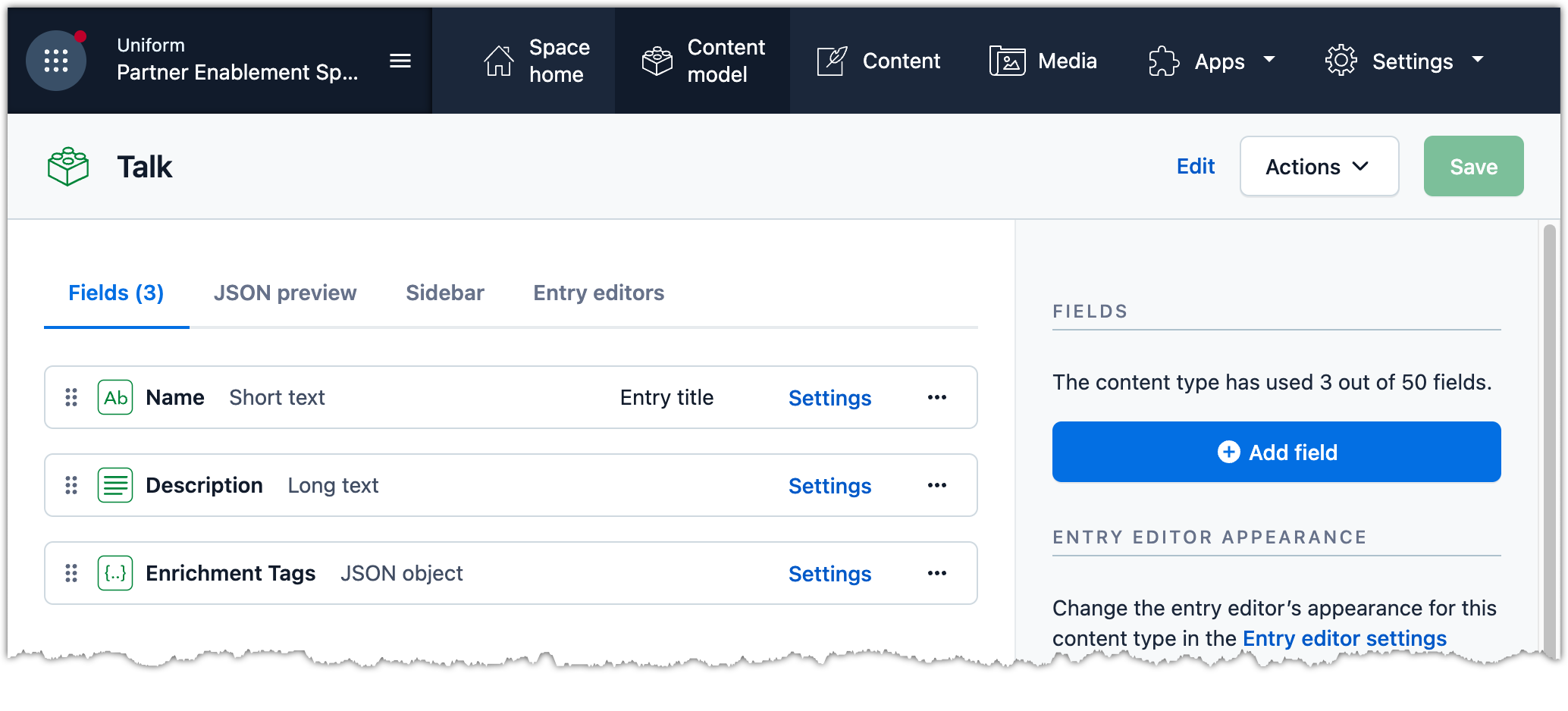Image resolution: width=1568 pixels, height=711 pixels.
Task: Open more options for Name field
Action: [x=937, y=397]
